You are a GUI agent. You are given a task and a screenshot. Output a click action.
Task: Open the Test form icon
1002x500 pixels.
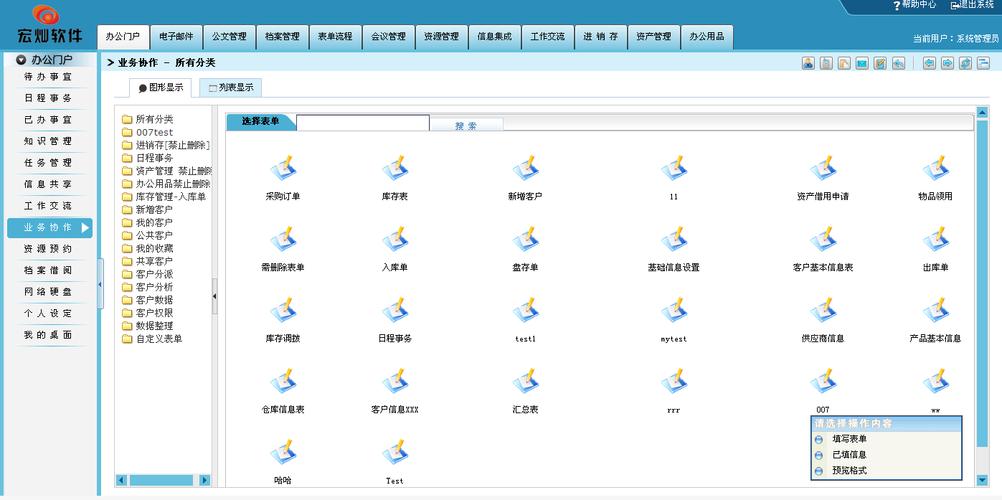(395, 453)
